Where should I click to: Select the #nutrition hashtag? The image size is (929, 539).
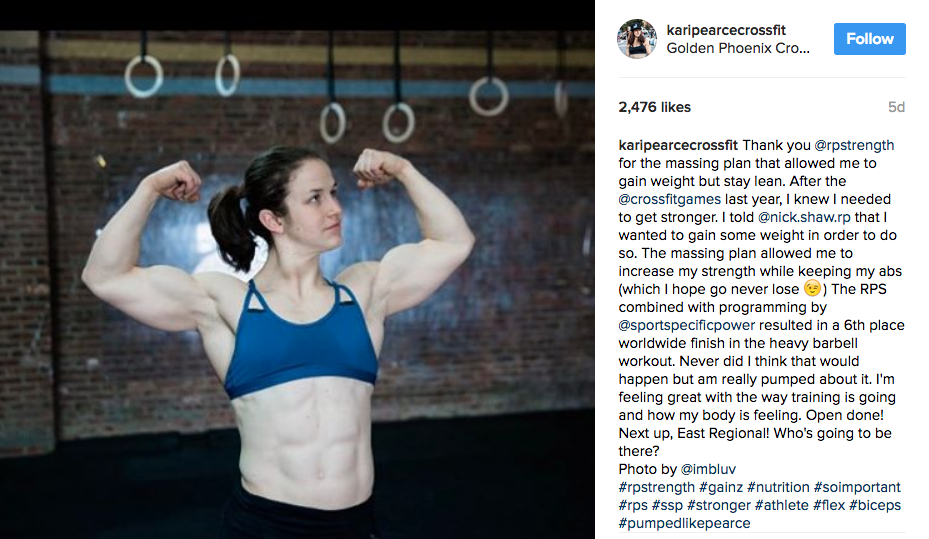pos(778,487)
